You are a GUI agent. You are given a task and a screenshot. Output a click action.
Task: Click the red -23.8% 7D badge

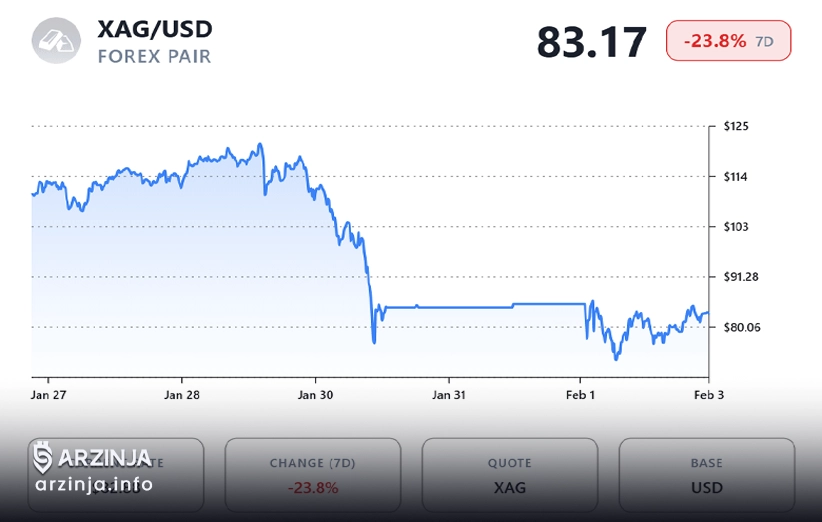click(x=728, y=42)
